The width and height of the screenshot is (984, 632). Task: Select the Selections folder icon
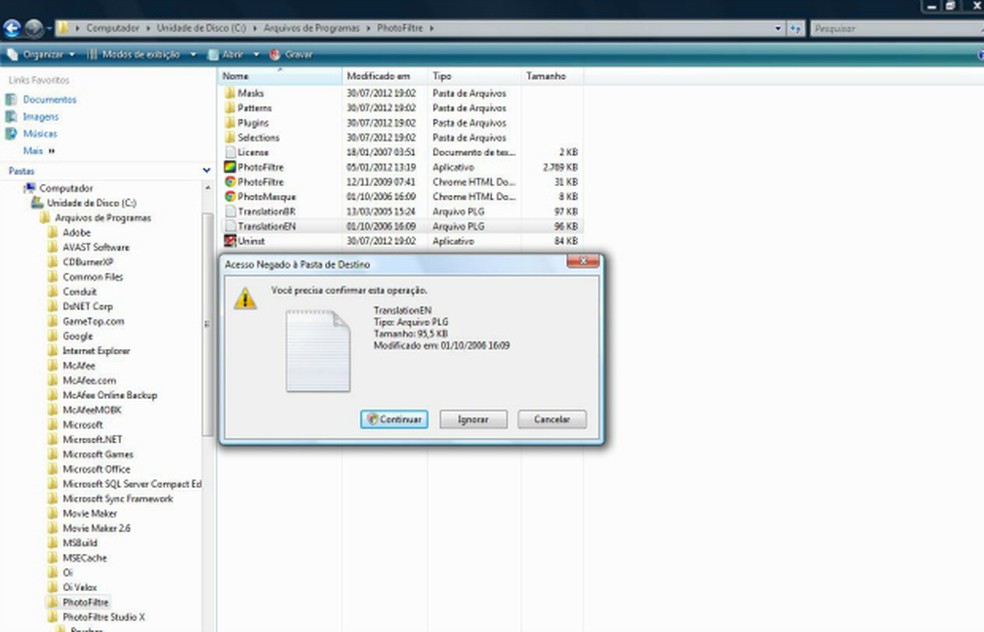click(230, 137)
